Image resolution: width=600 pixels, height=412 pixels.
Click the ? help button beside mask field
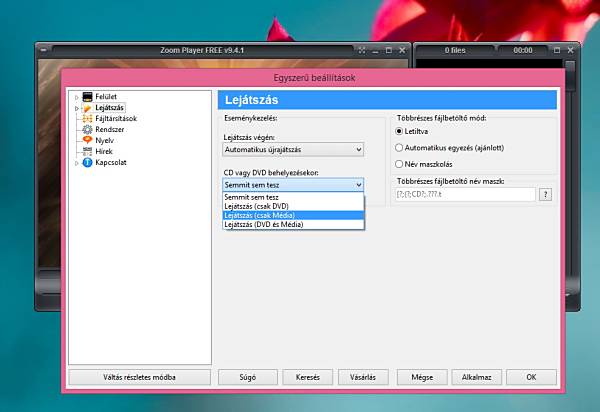click(545, 194)
